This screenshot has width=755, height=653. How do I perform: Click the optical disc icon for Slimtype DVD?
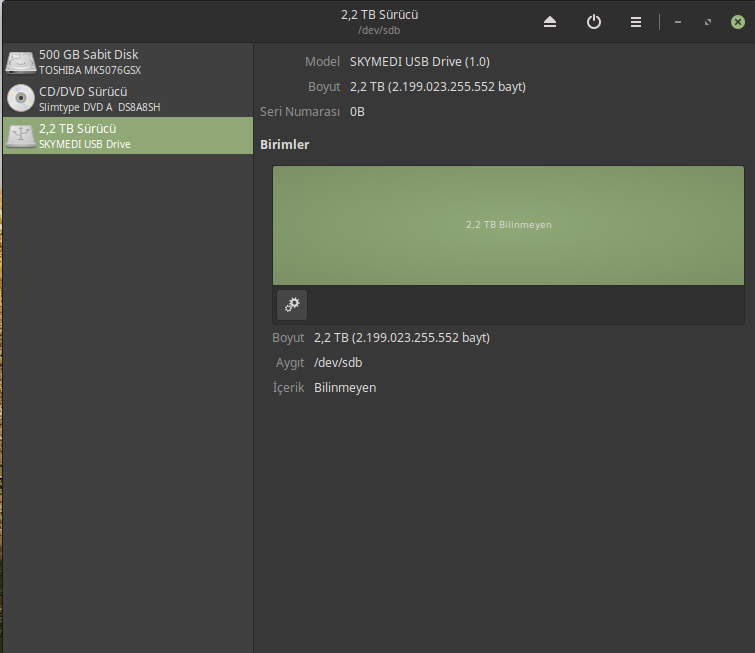tap(21, 98)
